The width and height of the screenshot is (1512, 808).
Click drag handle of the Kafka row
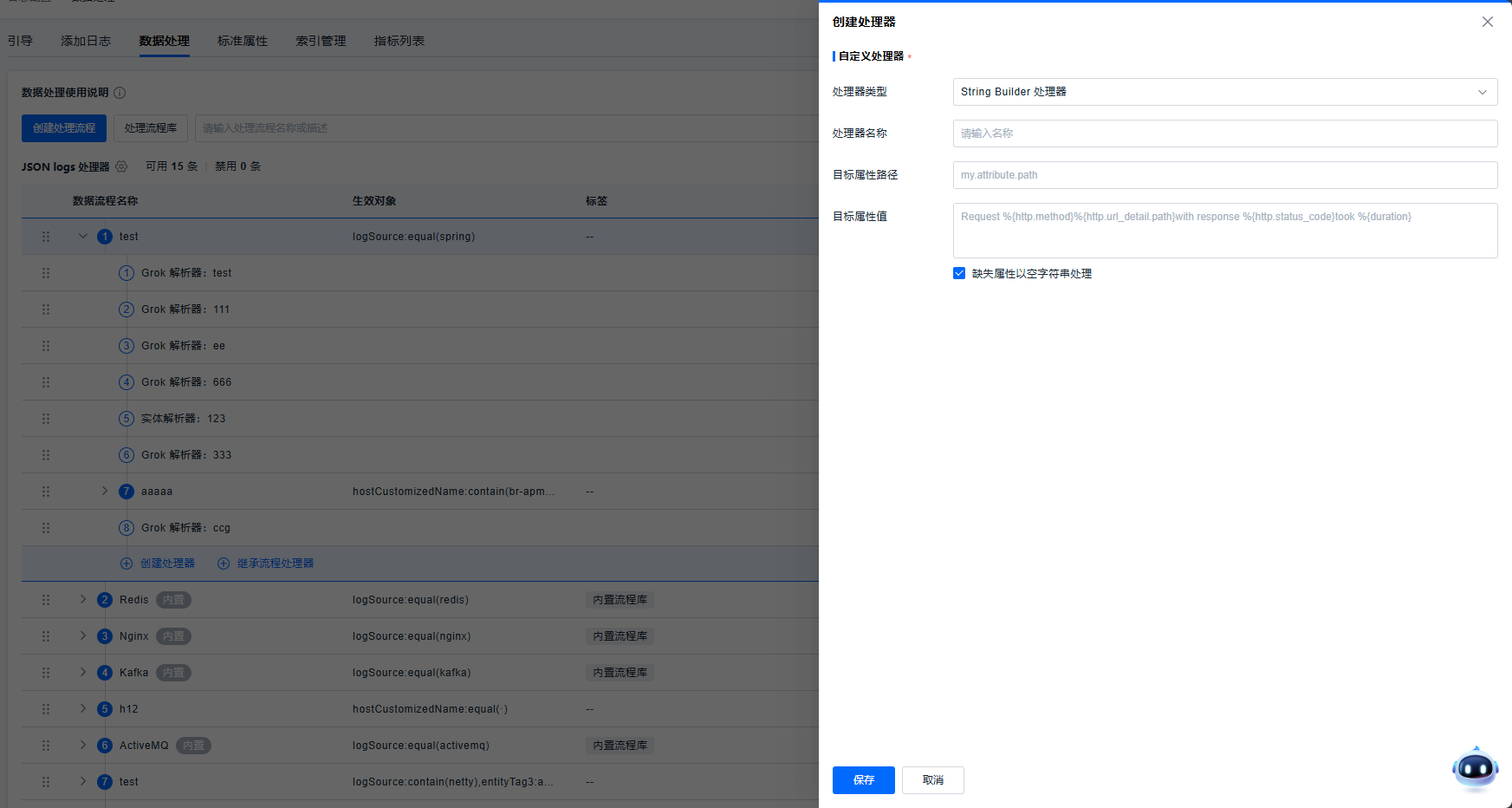46,673
